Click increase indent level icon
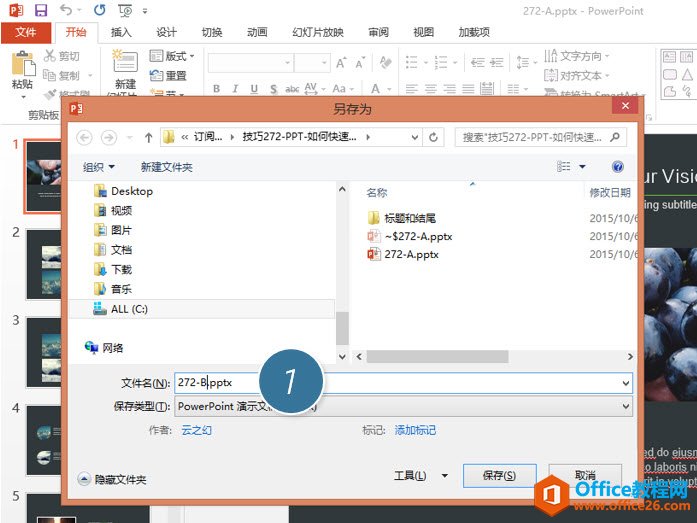697x523 pixels. coord(497,63)
